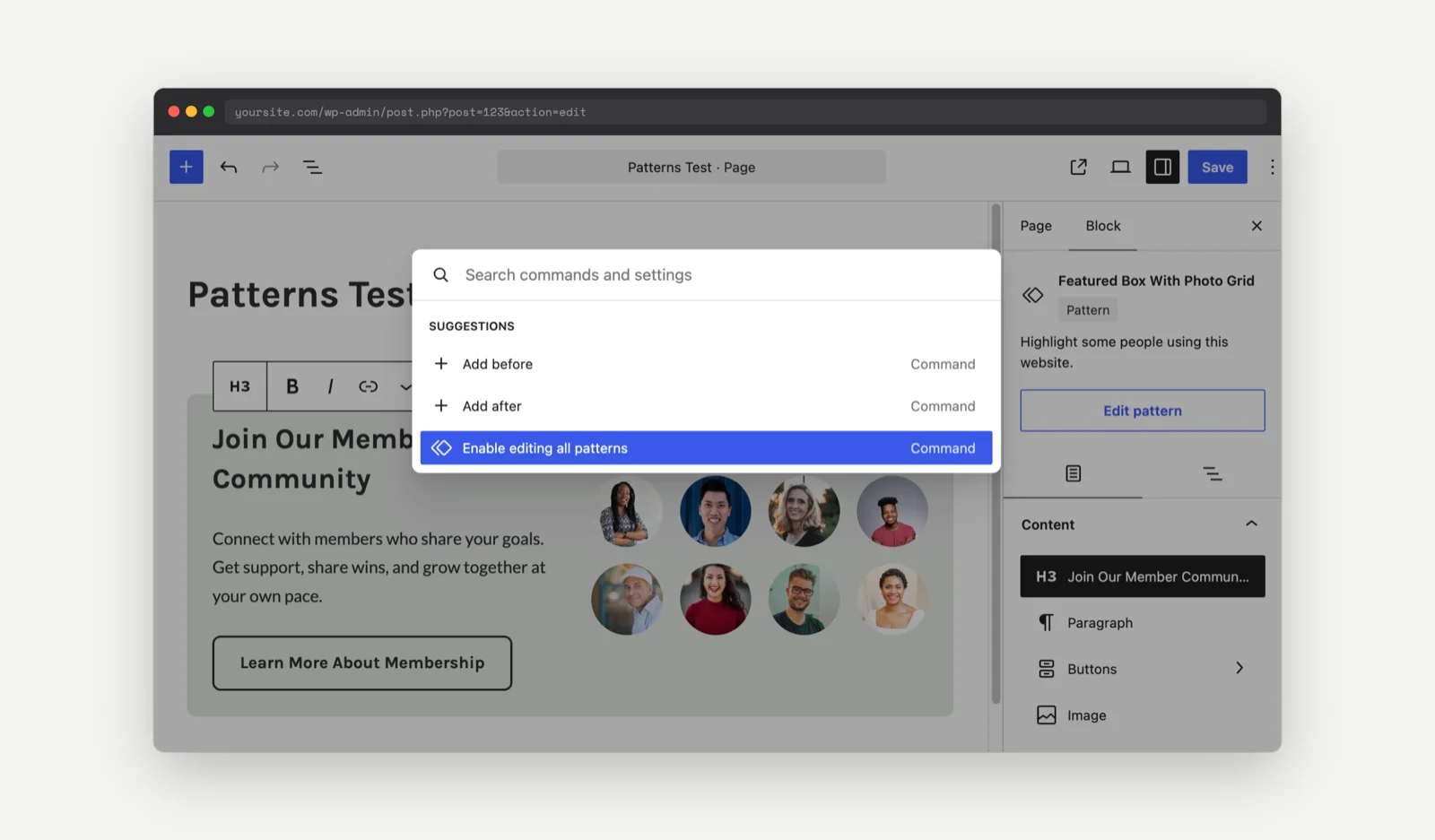Screen dimensions: 1435x840
Task: Toggle bold formatting
Action: pos(292,386)
